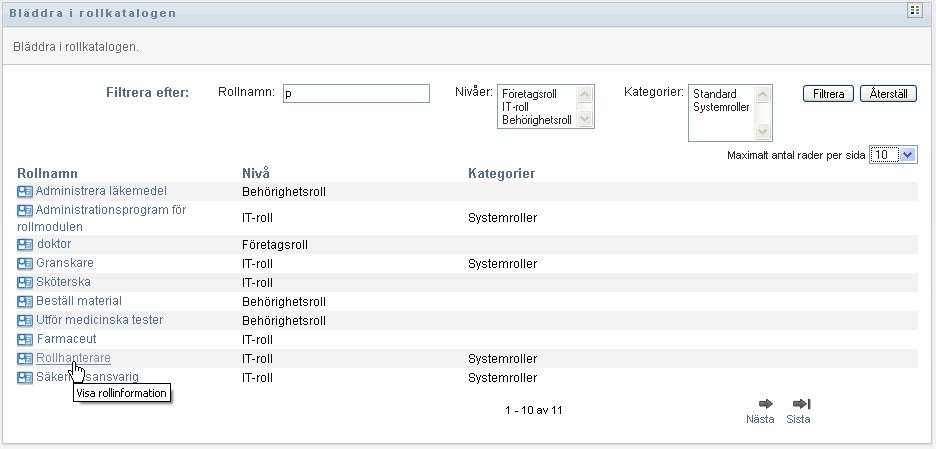Screen dimensions: 936x449
Task: Click role icon beside Granskare
Action: click(25, 263)
